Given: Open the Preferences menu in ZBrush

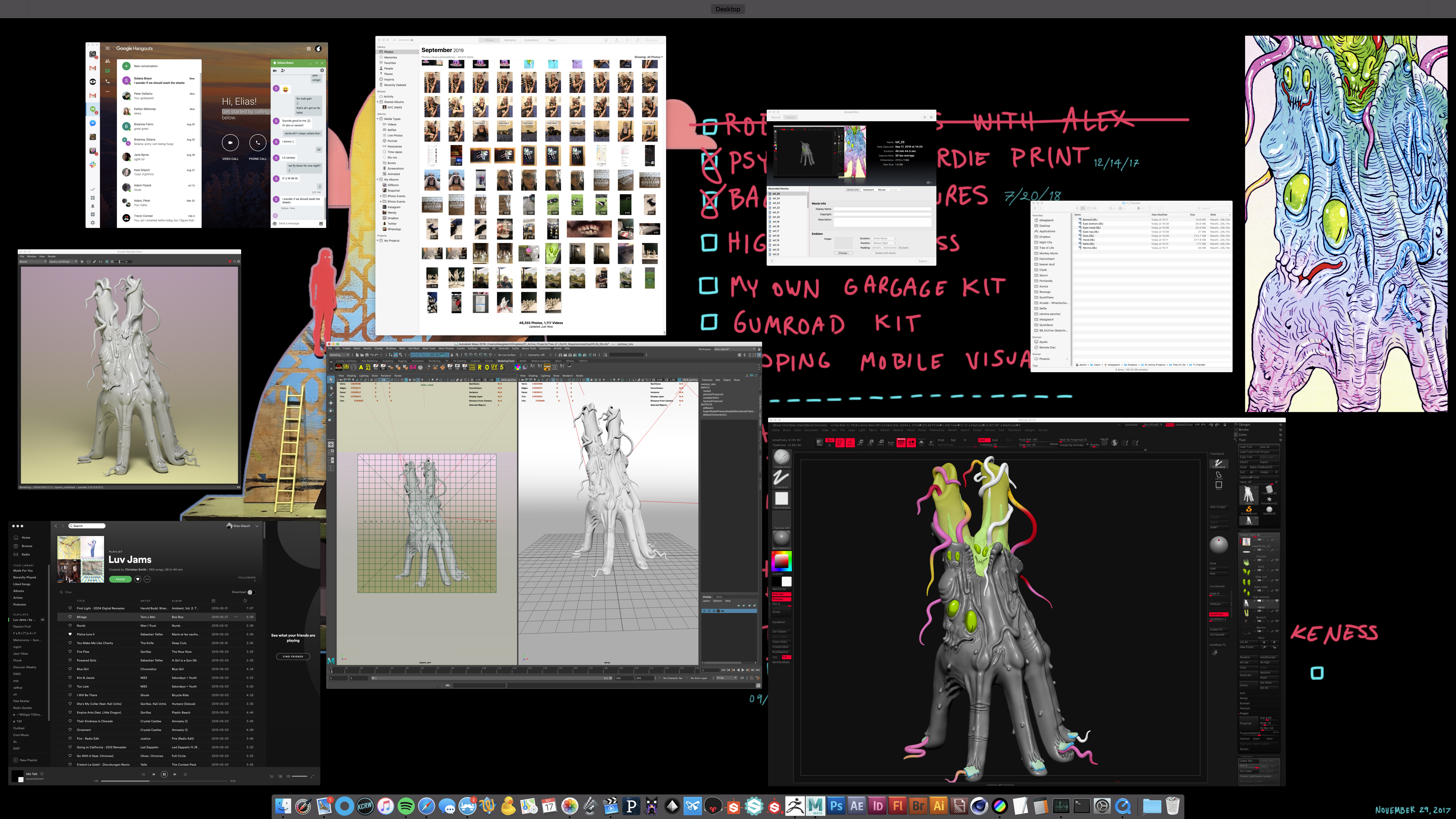Looking at the screenshot, I should pos(937,430).
